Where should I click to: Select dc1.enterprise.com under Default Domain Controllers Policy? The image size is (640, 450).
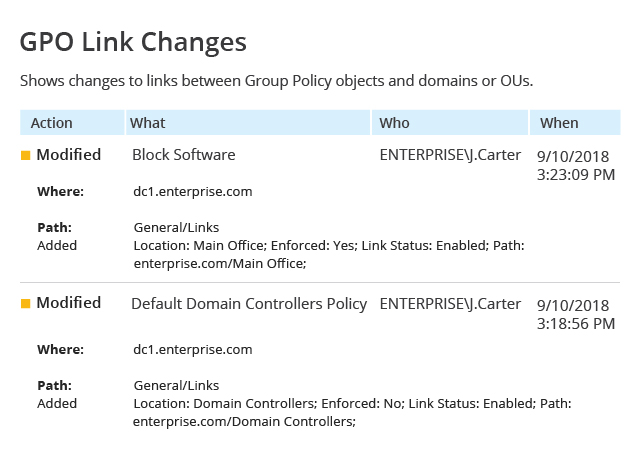pyautogui.click(x=193, y=350)
